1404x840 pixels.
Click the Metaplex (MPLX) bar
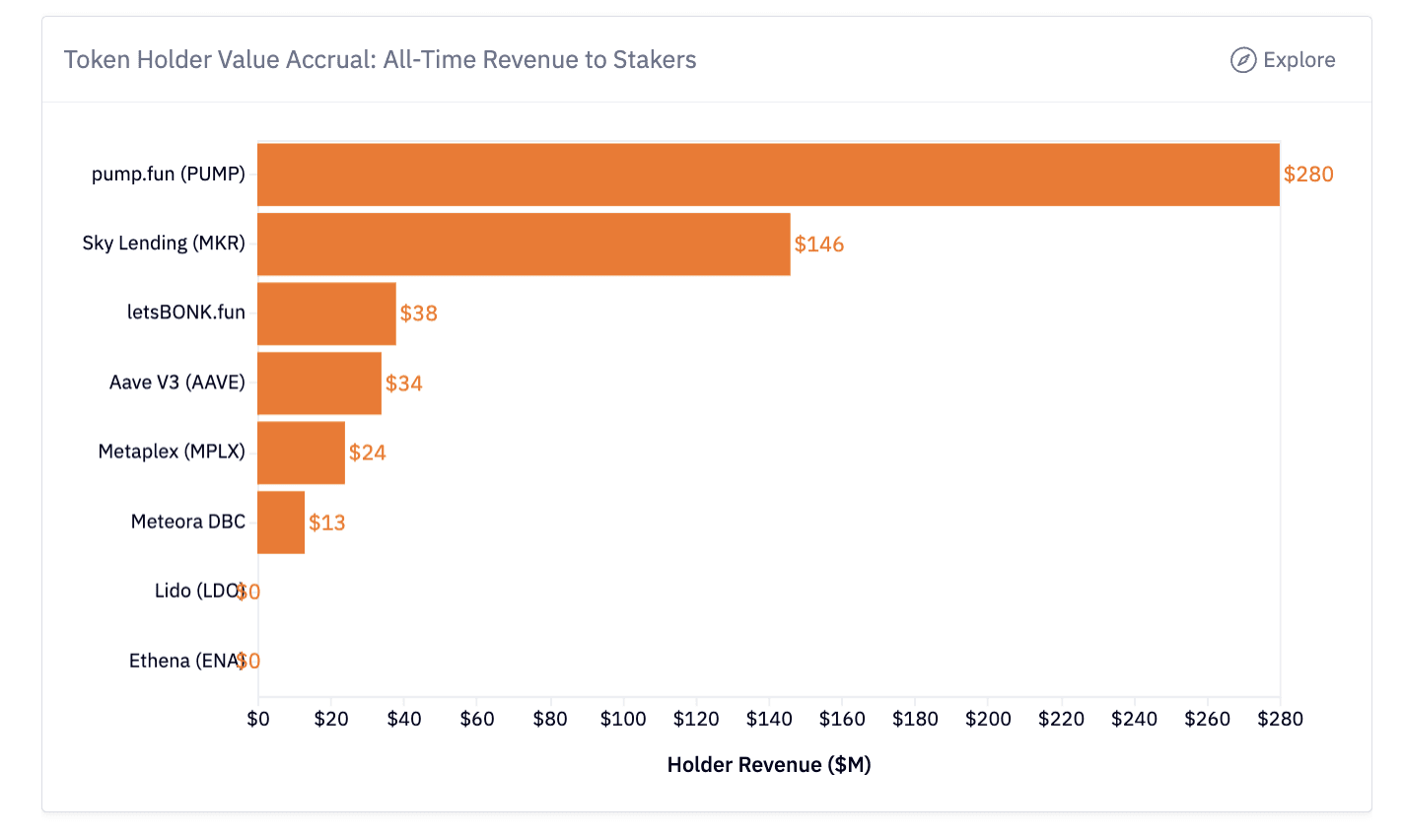(301, 453)
